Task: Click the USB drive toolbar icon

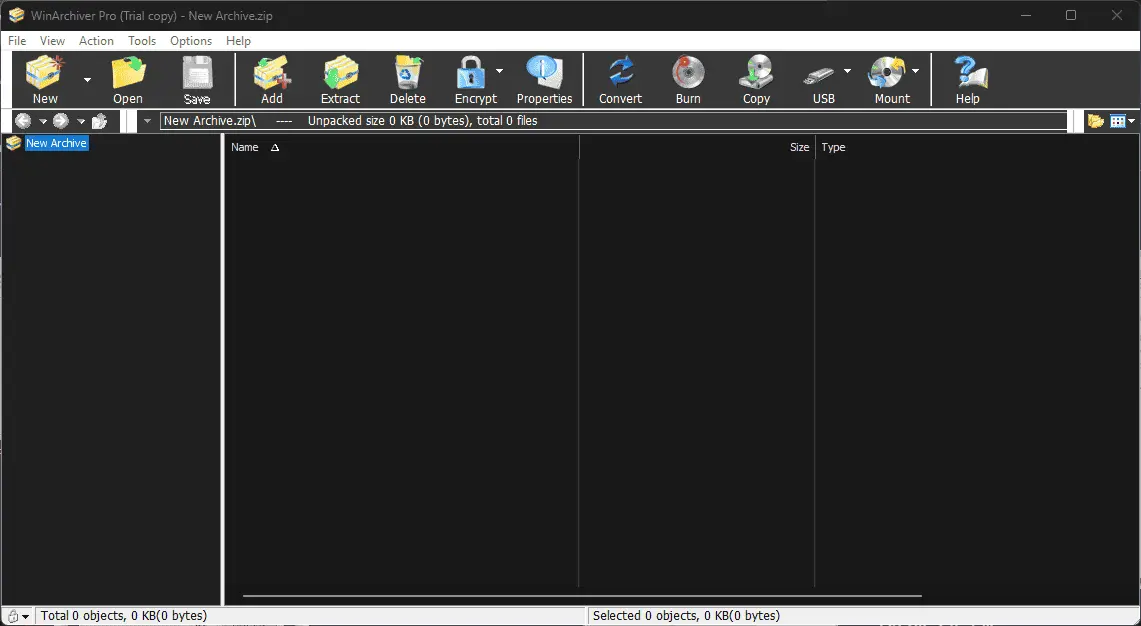Action: pos(819,75)
